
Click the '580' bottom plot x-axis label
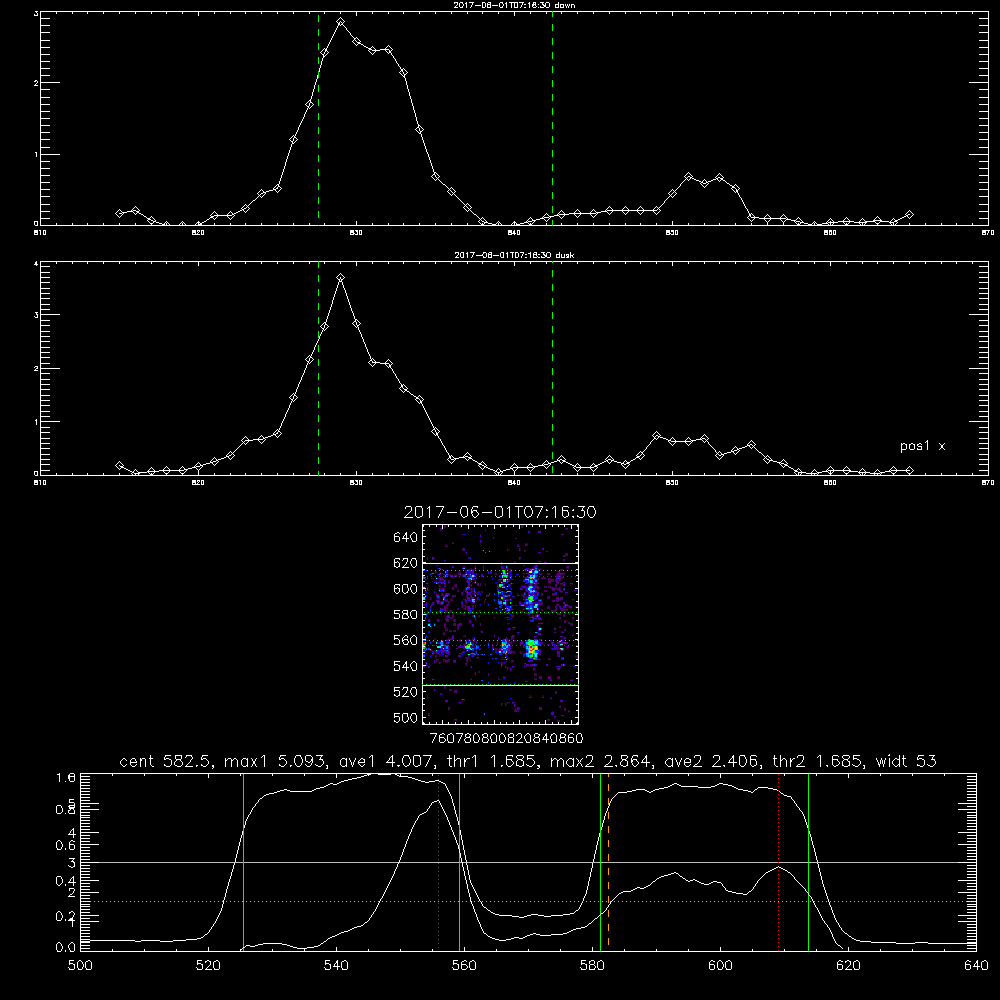[592, 966]
